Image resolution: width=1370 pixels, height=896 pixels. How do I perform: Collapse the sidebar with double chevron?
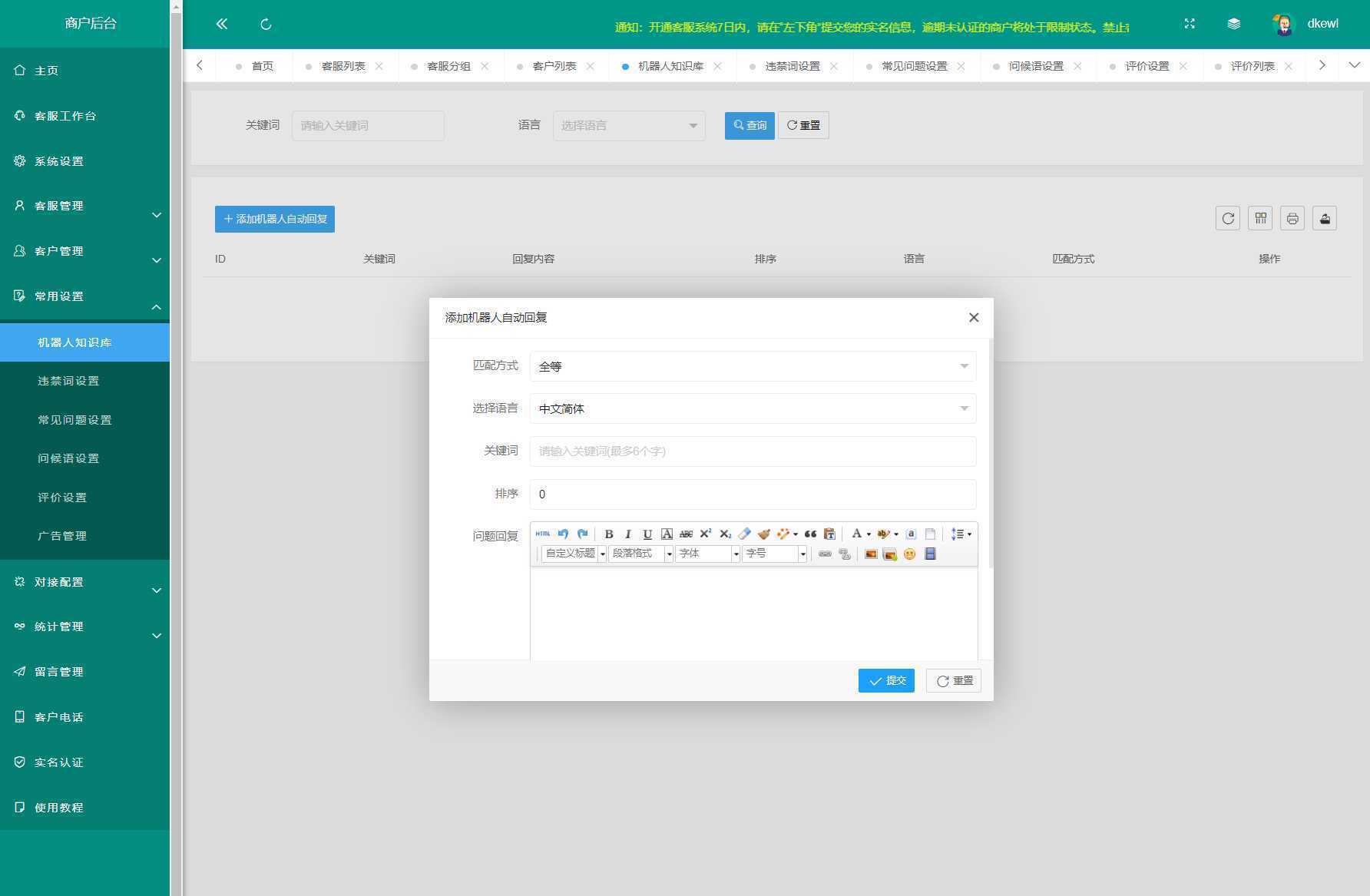(222, 24)
